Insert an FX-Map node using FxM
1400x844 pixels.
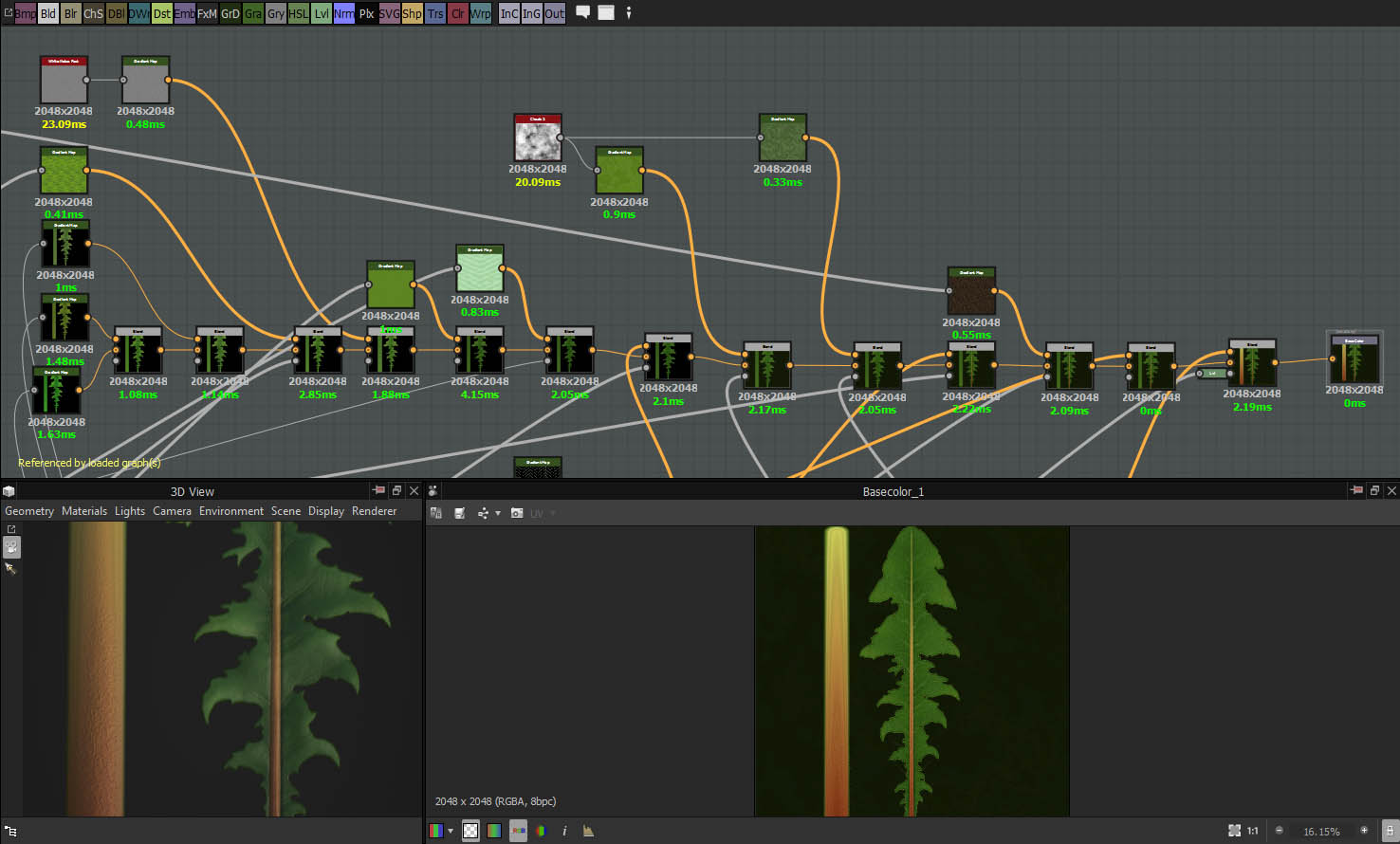(x=208, y=13)
